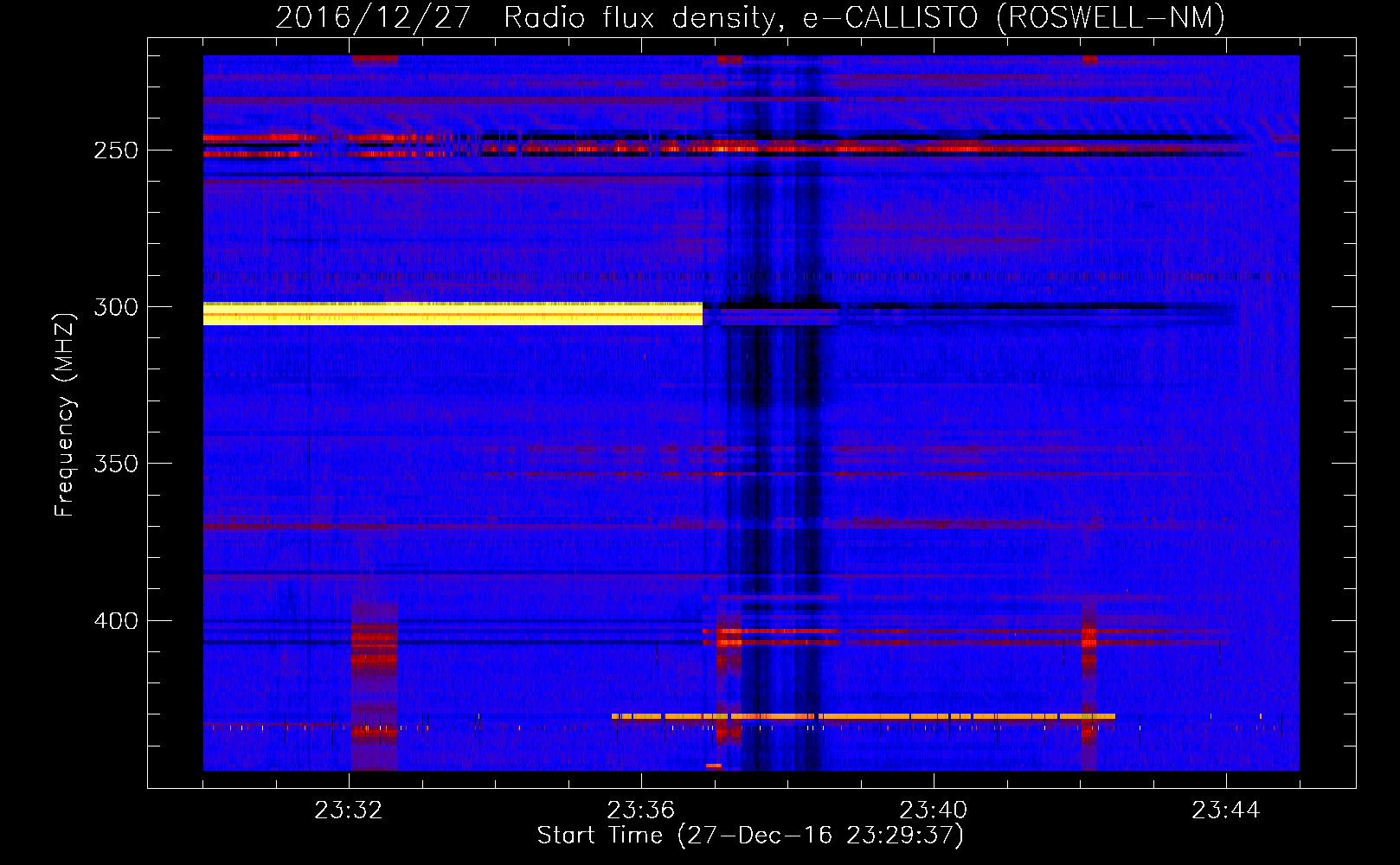This screenshot has height=865, width=1400.
Task: Select the 400 frequency axis label
Action: click(x=116, y=621)
